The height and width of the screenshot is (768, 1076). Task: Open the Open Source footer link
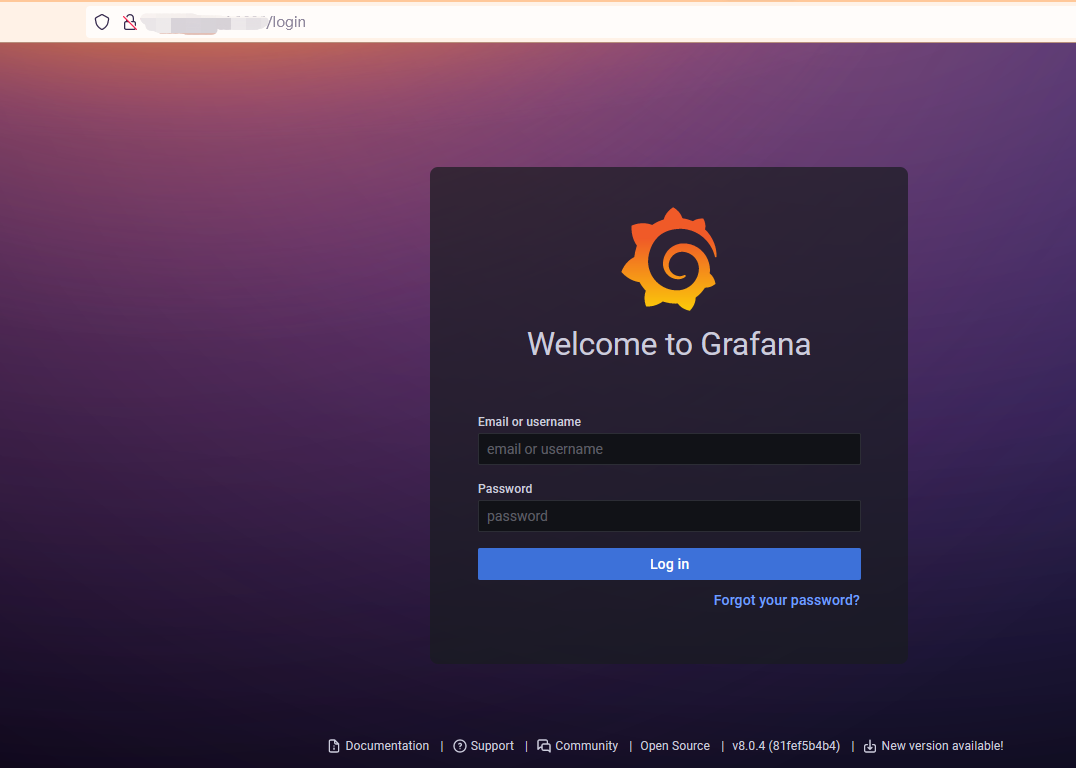(675, 746)
